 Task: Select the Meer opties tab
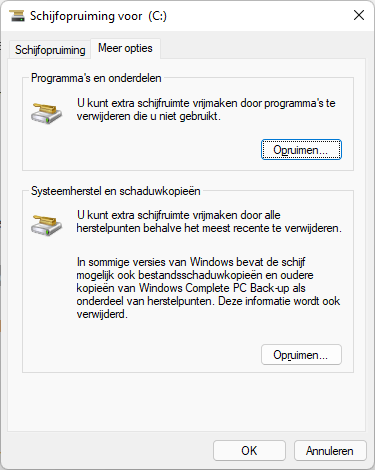click(x=125, y=48)
